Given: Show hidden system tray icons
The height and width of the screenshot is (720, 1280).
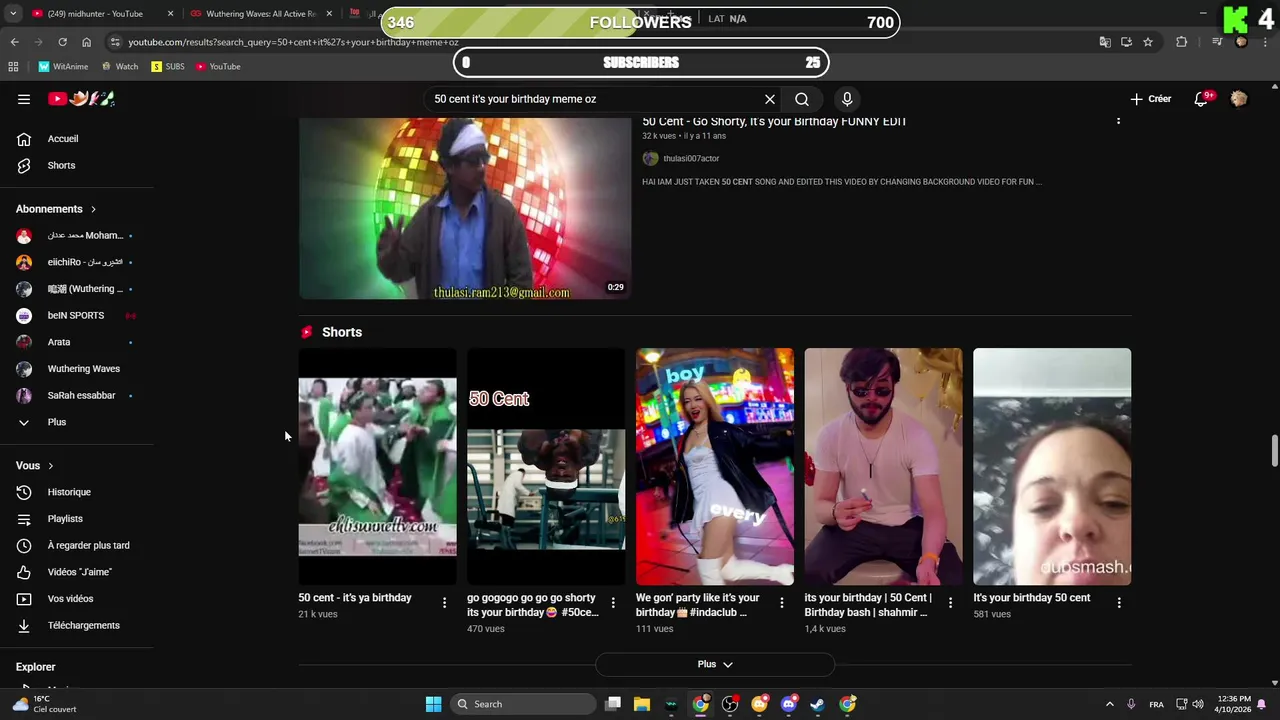Looking at the screenshot, I should pos(1109,704).
